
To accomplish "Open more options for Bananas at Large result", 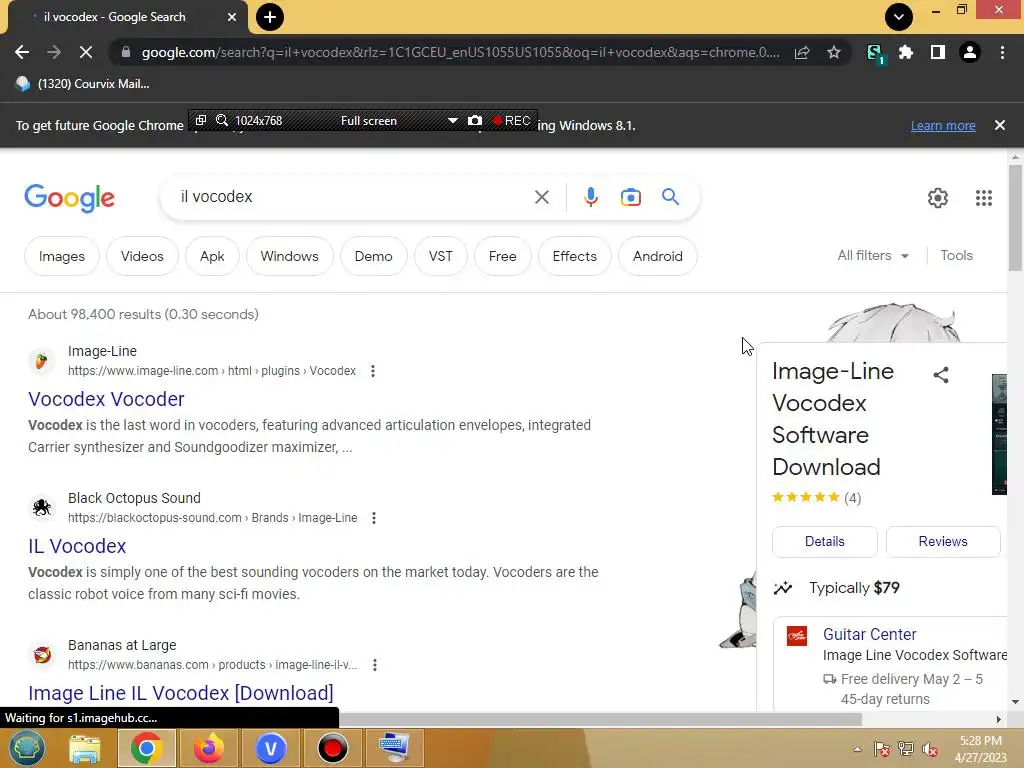I will [x=375, y=665].
